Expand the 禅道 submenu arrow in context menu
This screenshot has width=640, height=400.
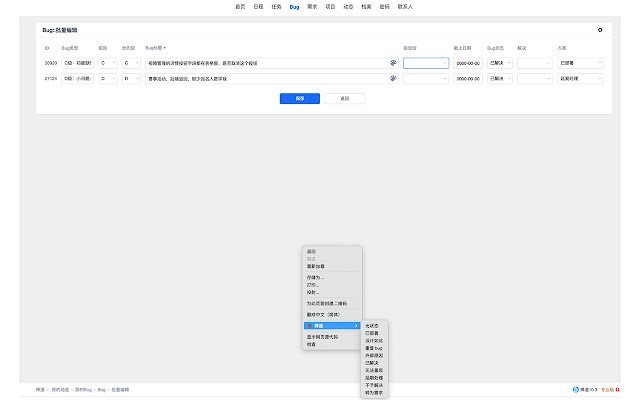click(x=356, y=326)
